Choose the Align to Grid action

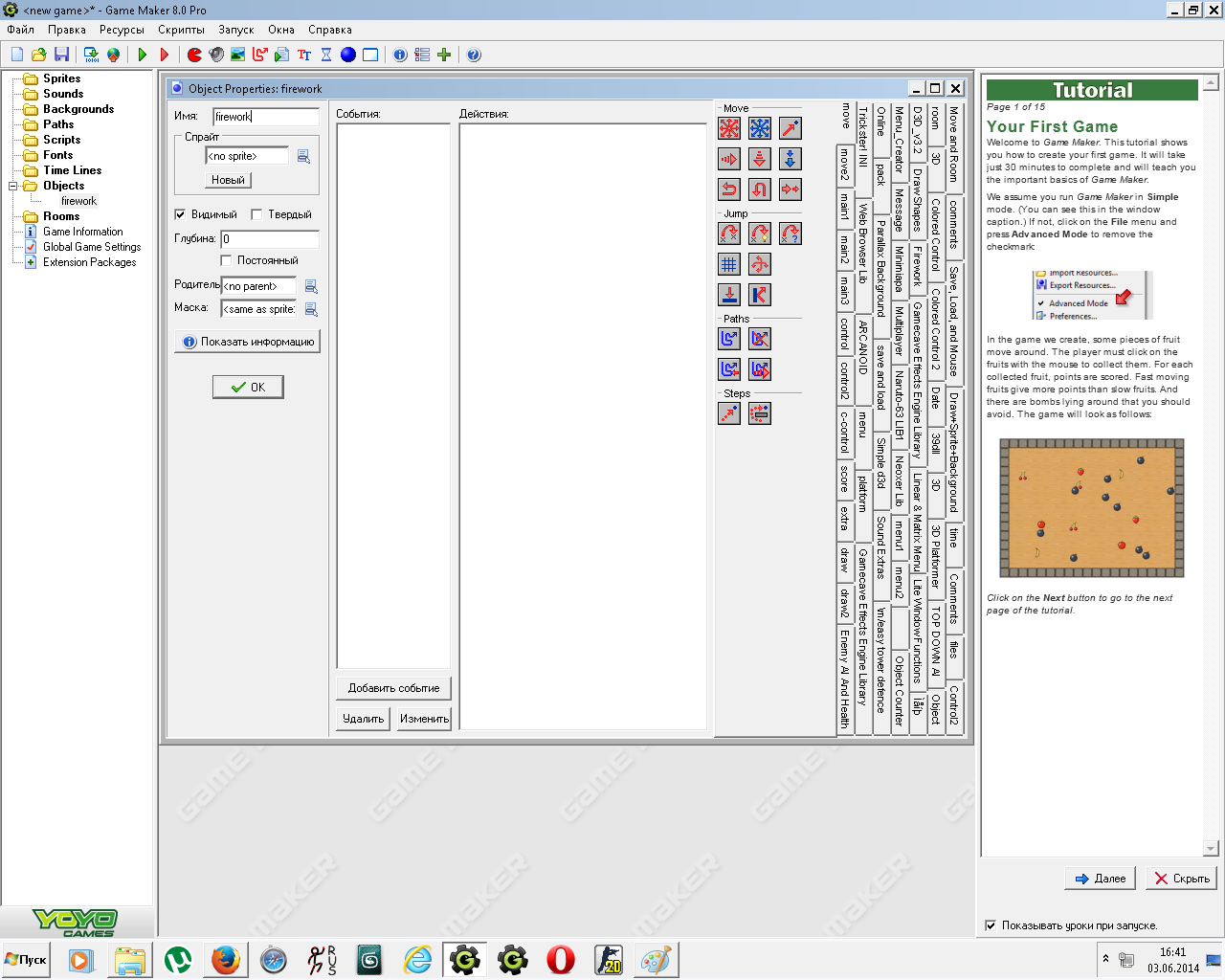(729, 264)
